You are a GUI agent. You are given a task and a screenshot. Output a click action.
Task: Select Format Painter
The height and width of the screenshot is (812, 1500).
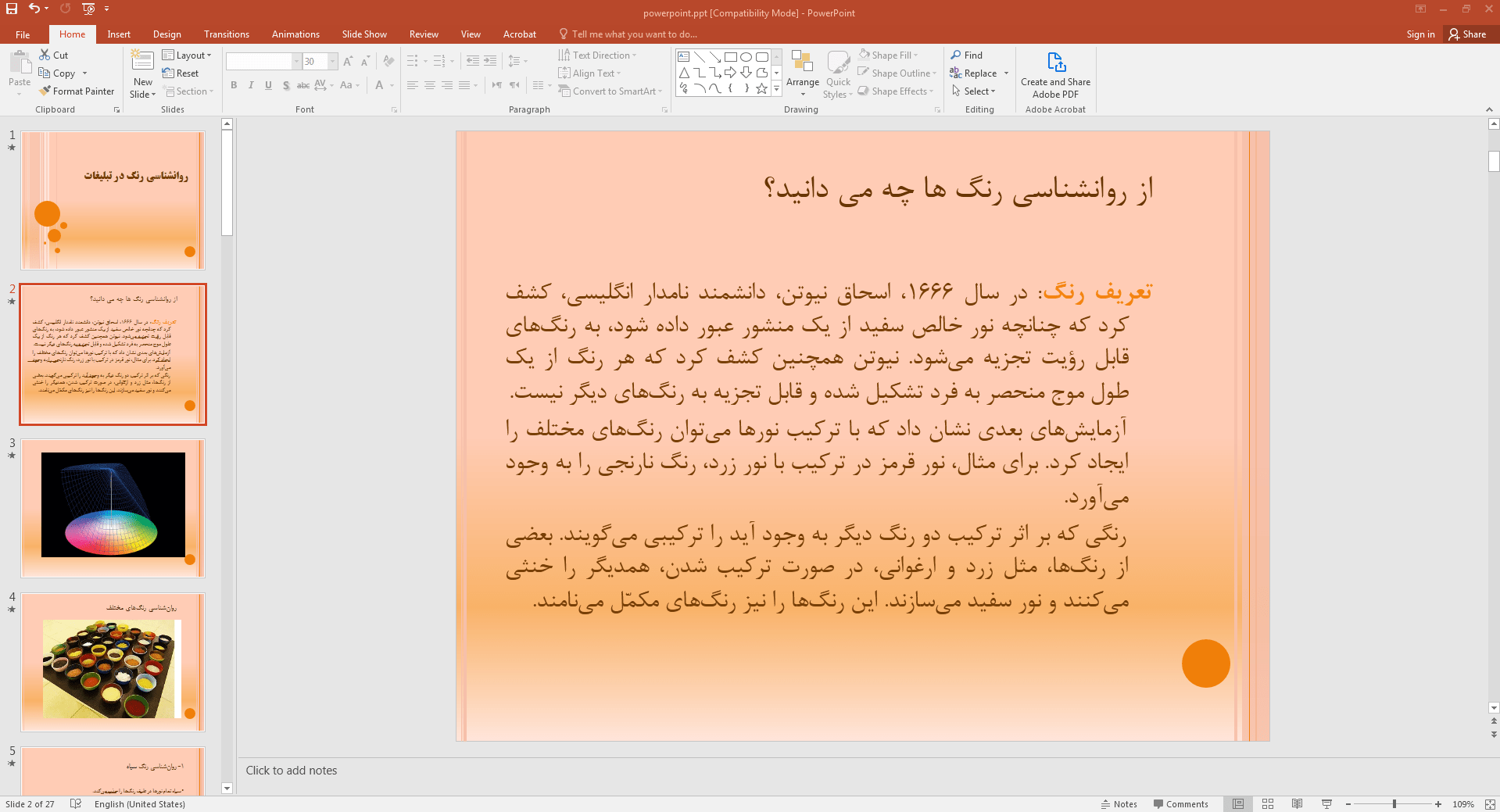click(x=77, y=91)
